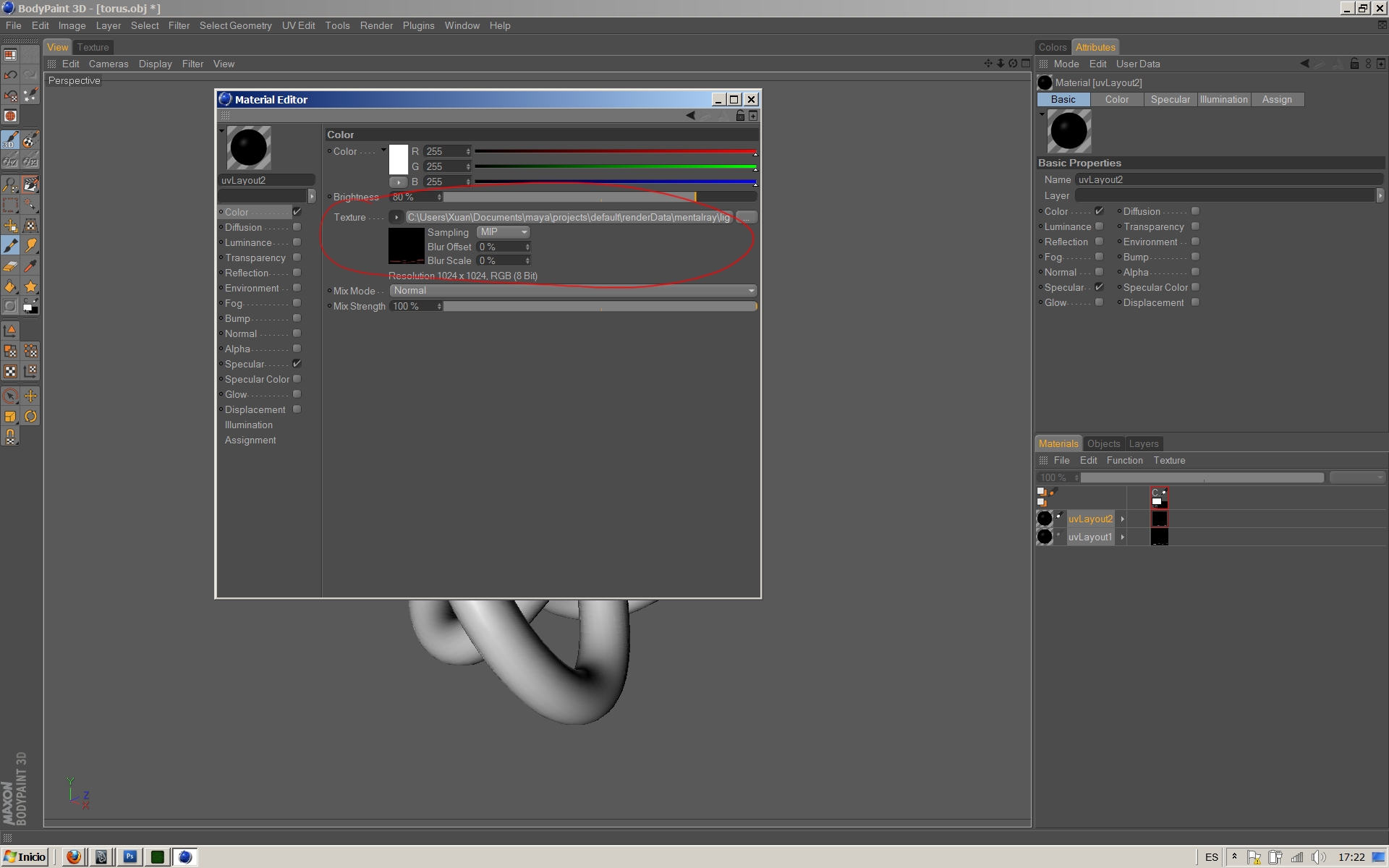Select the Scale tool

10,416
